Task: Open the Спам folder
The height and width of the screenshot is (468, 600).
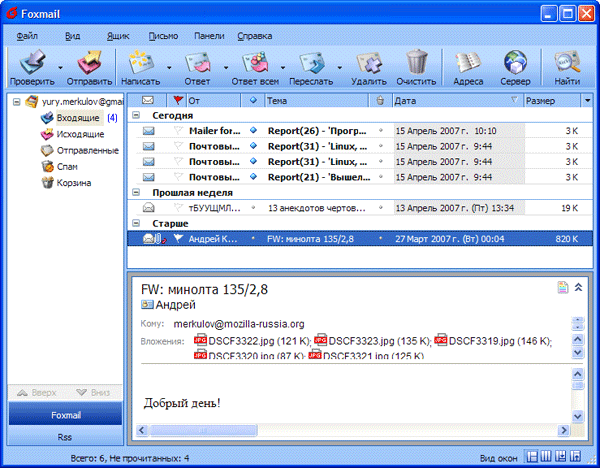Action: click(x=67, y=167)
